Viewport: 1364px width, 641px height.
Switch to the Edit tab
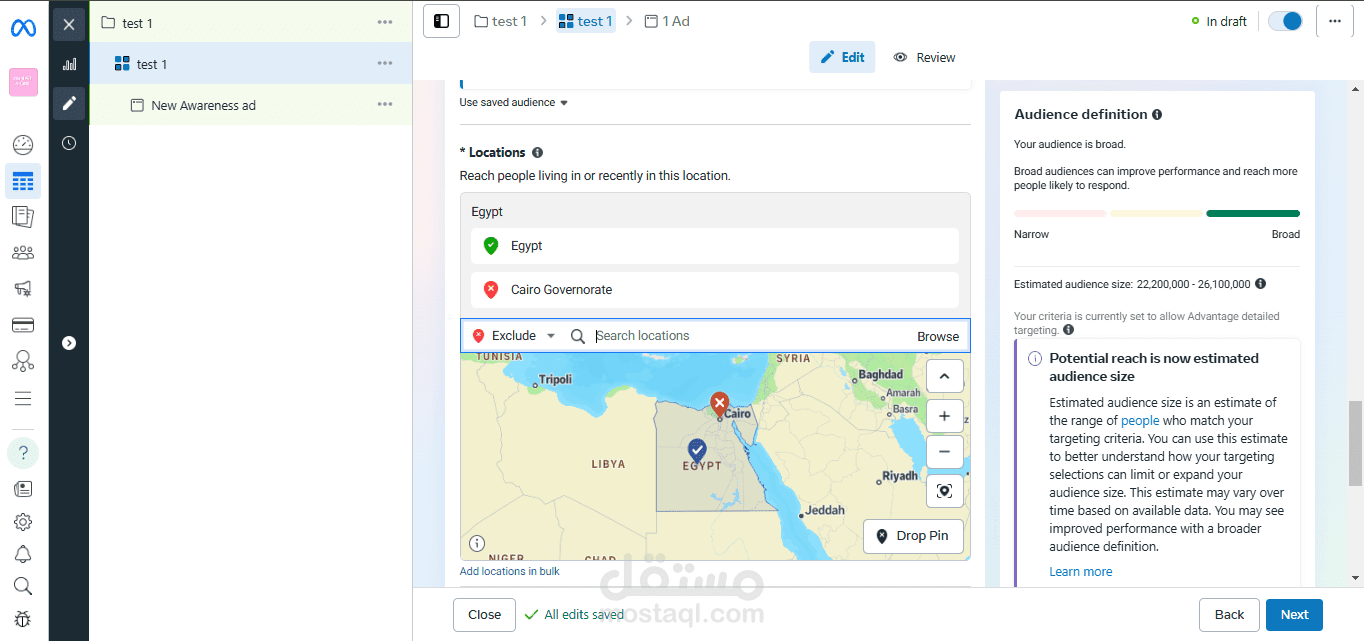coord(842,57)
